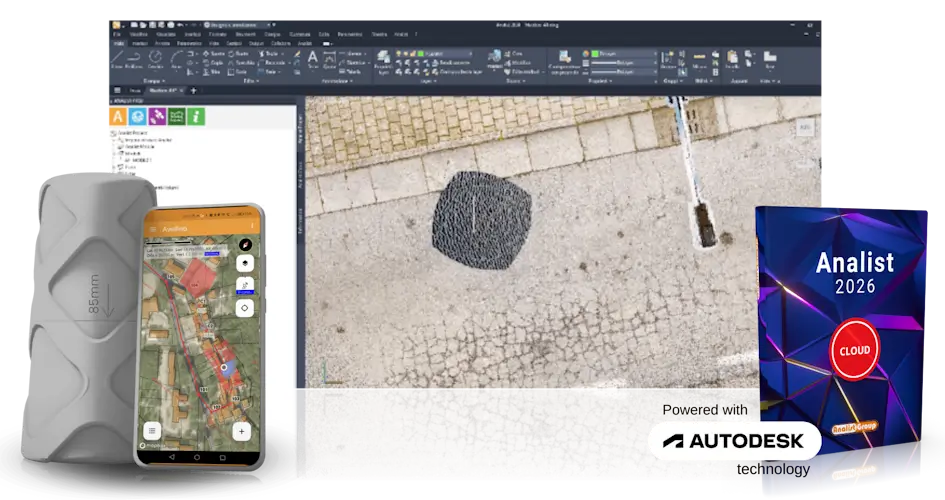Click the Misura (Measure) ruler icon
Screen dimensions: 945x500
pos(700,59)
